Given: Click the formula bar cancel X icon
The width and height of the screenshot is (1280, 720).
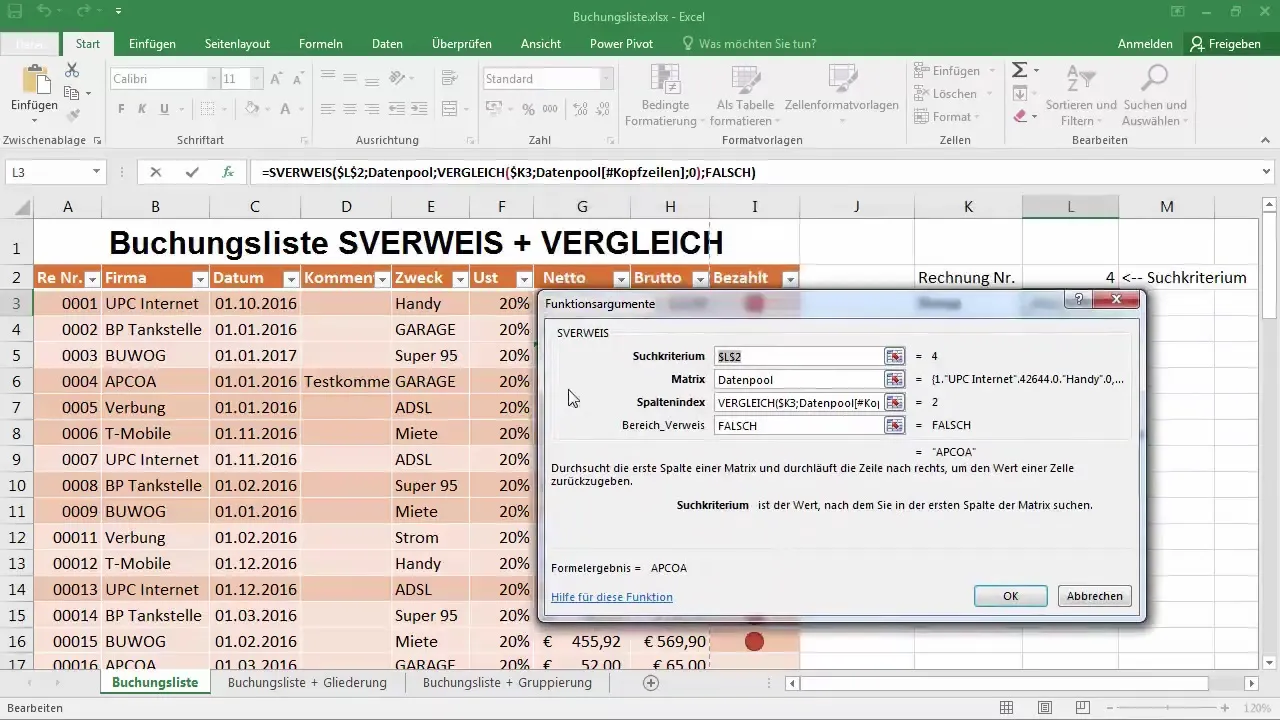Looking at the screenshot, I should point(155,172).
